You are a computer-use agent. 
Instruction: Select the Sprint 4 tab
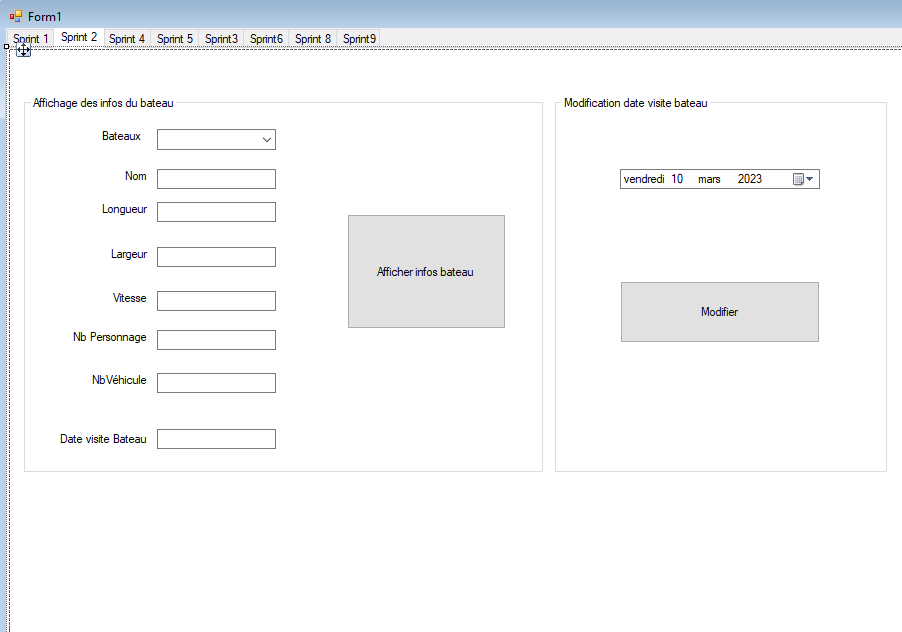point(127,39)
